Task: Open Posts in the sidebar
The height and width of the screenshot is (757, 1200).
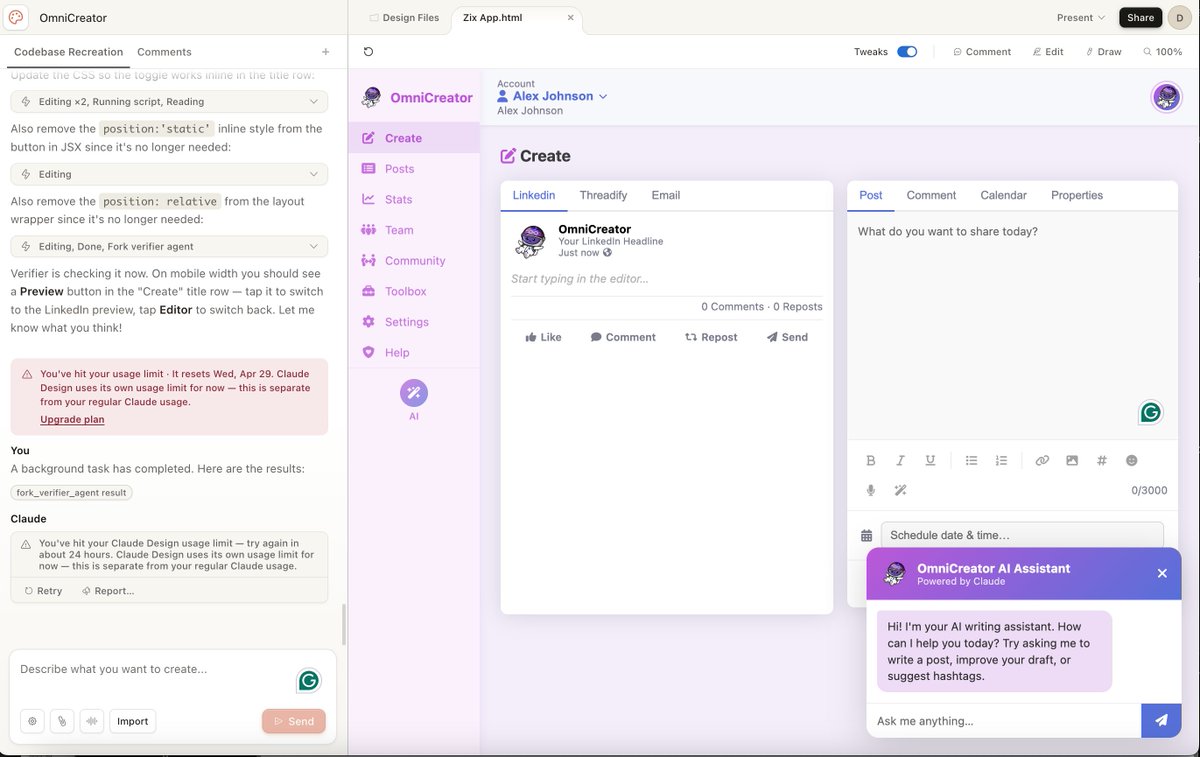Action: (x=414, y=169)
